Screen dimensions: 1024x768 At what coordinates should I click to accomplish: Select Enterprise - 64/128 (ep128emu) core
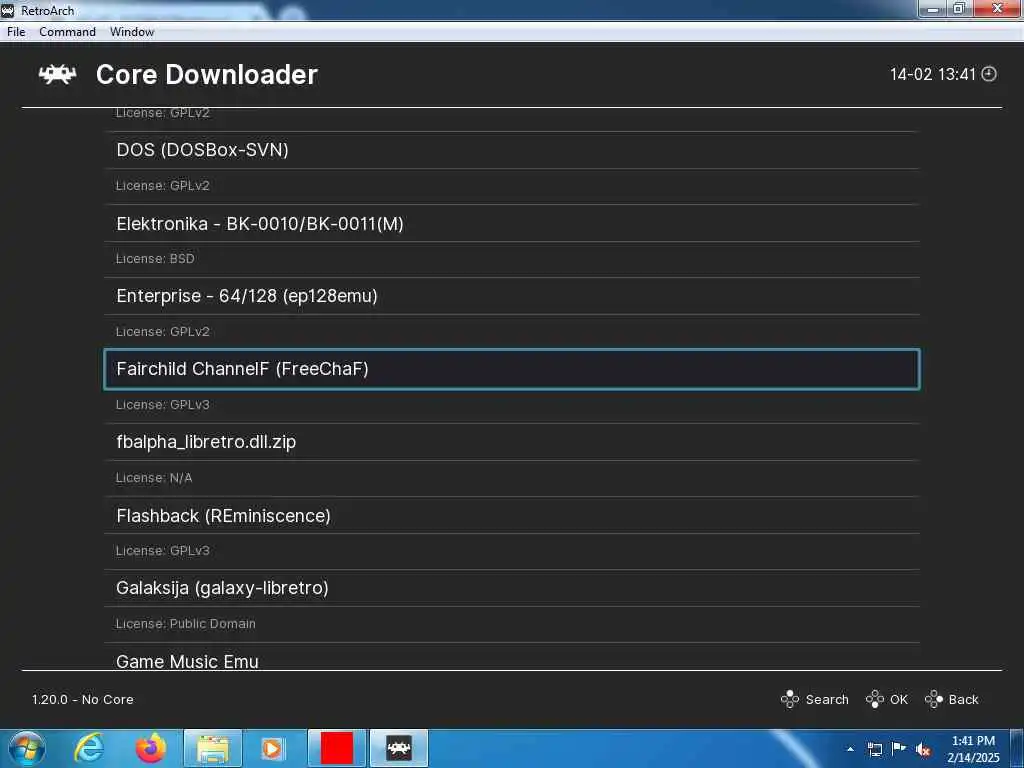(x=511, y=296)
